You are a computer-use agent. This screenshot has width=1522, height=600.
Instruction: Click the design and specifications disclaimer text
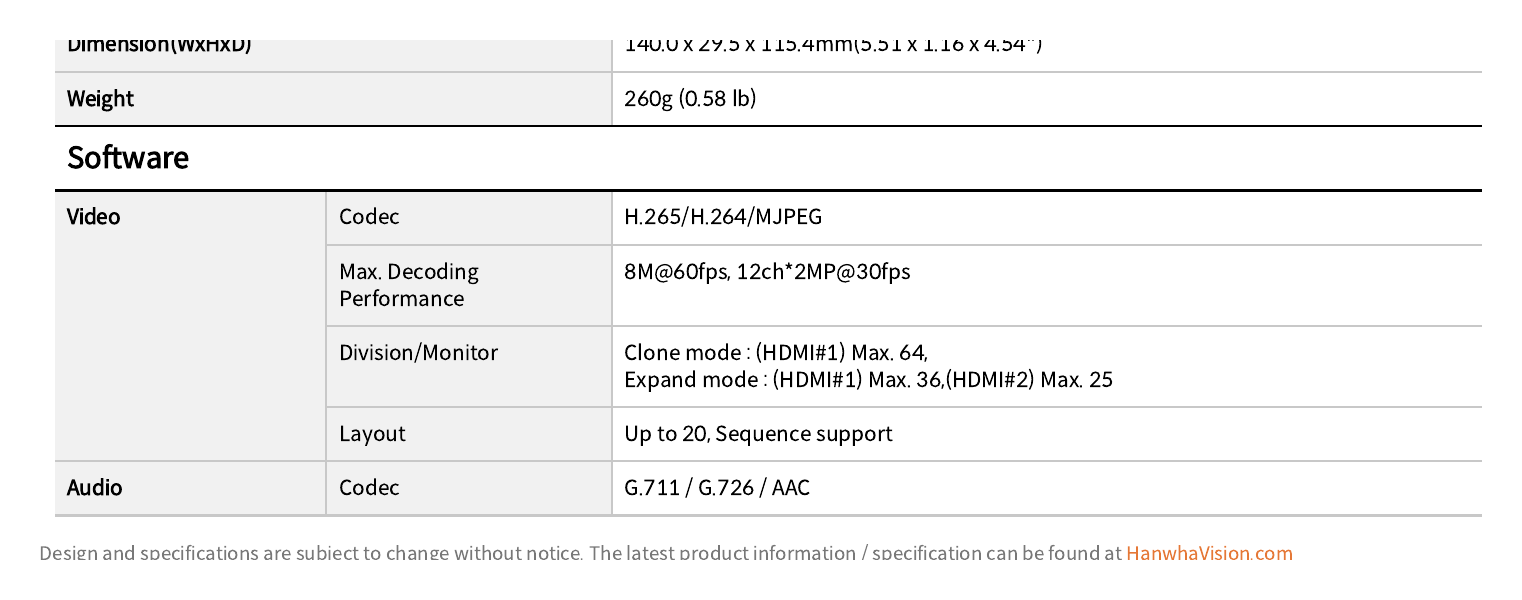click(x=580, y=553)
